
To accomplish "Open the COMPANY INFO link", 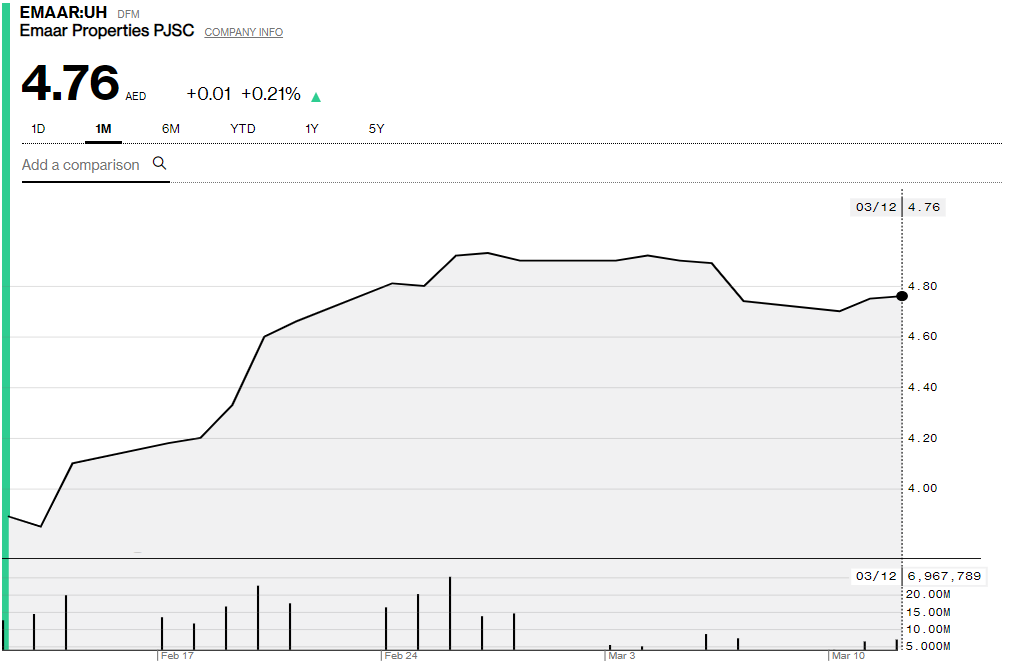I will [243, 32].
